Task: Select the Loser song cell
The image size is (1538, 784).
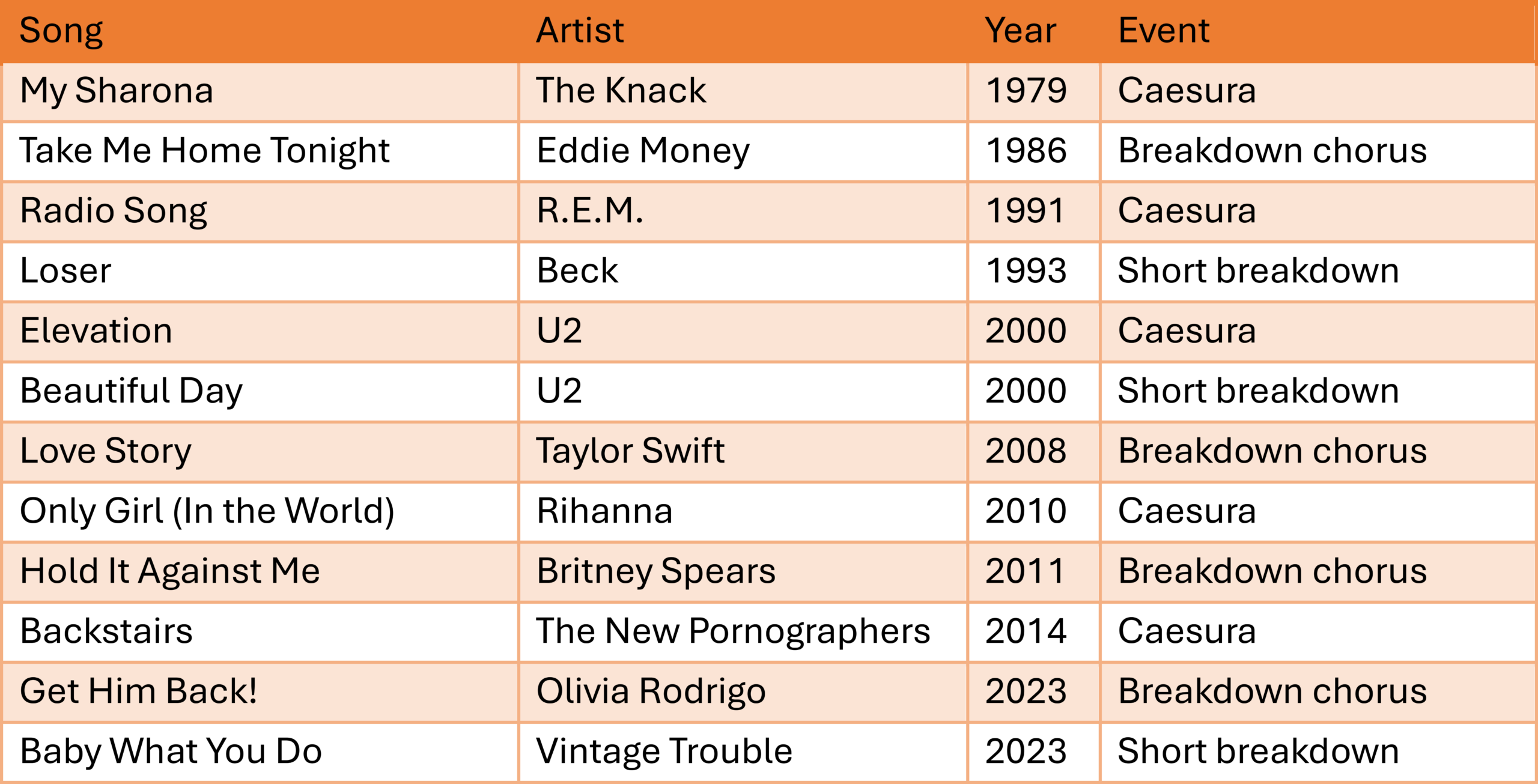Action: [260, 272]
